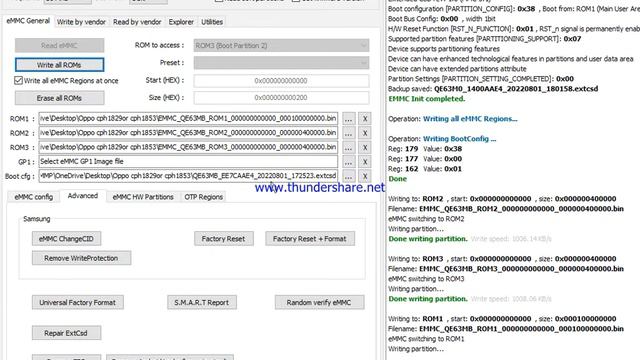This screenshot has height=360, width=640.
Task: Click Write all ROMs button
Action: (x=59, y=64)
